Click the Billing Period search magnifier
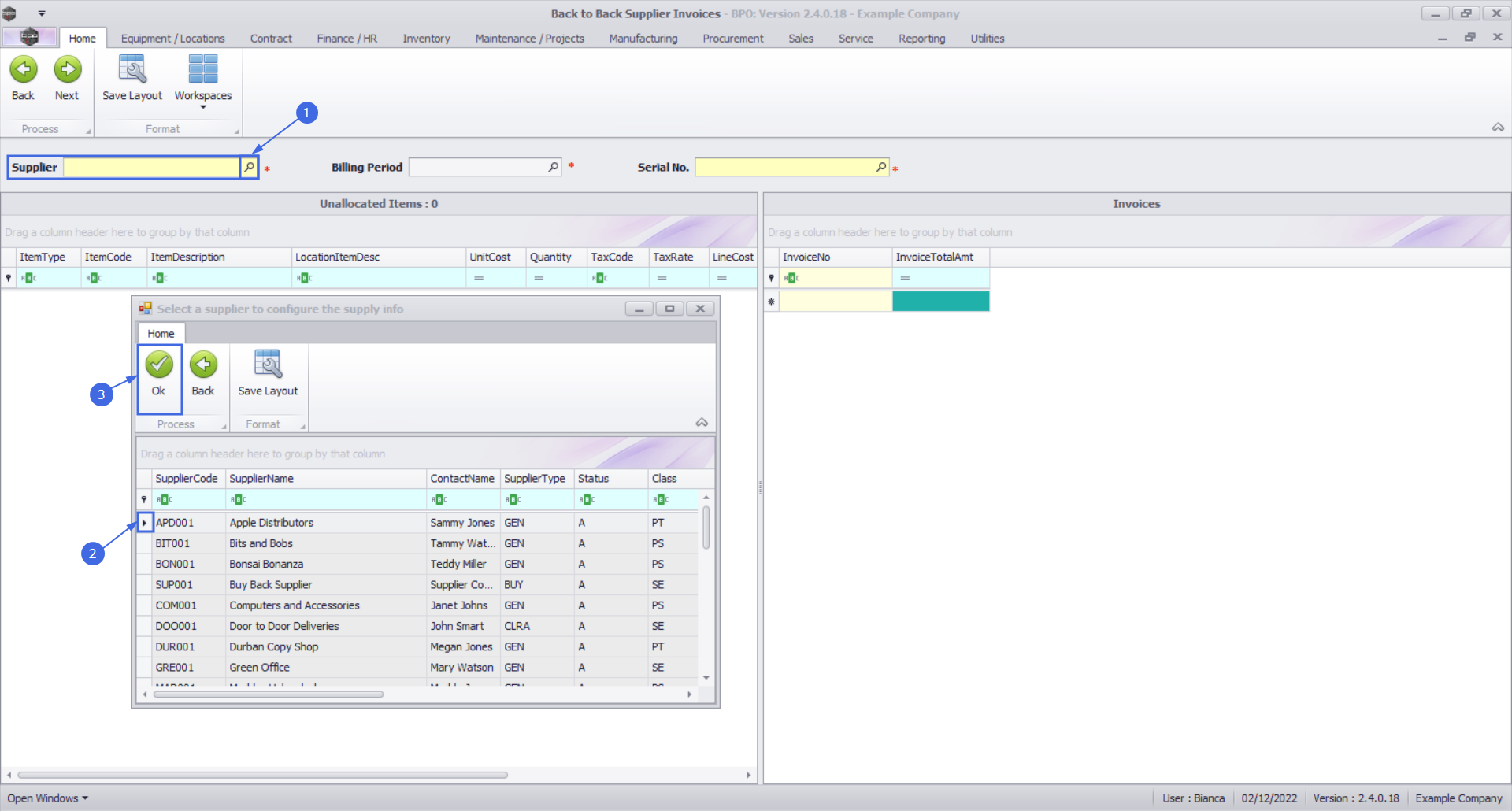Image resolution: width=1512 pixels, height=811 pixels. coord(553,167)
